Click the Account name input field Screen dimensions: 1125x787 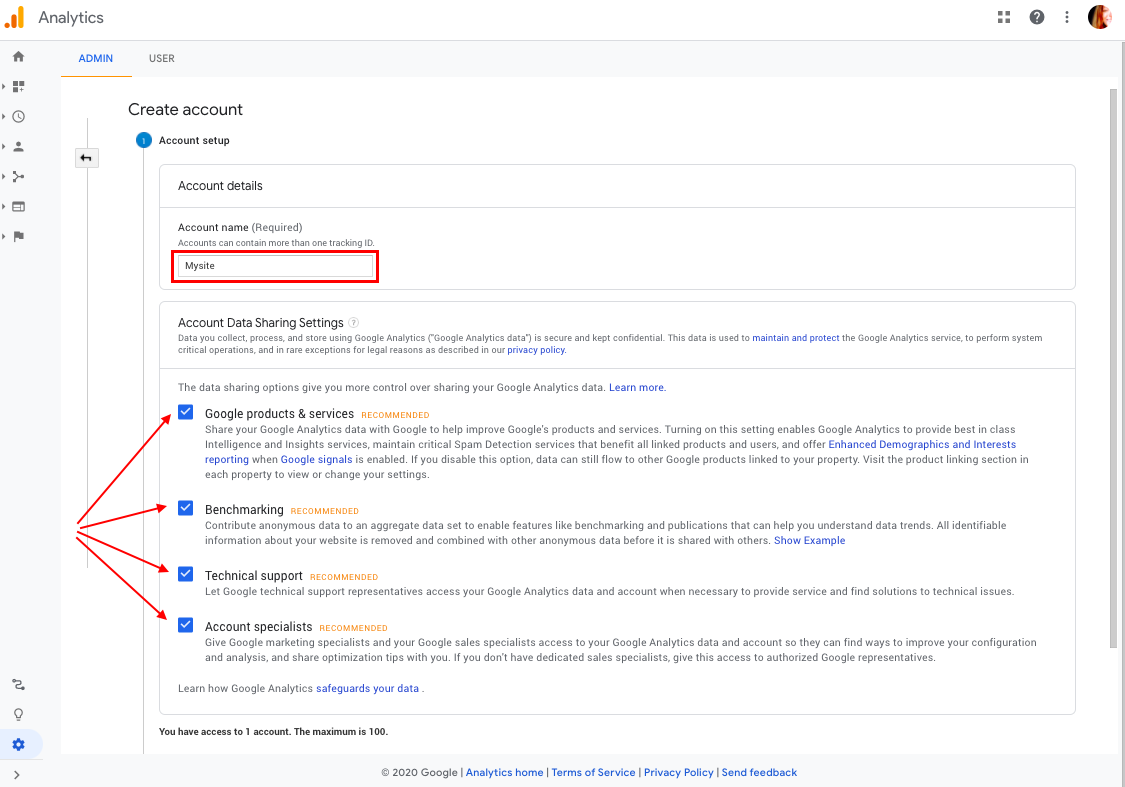click(276, 266)
